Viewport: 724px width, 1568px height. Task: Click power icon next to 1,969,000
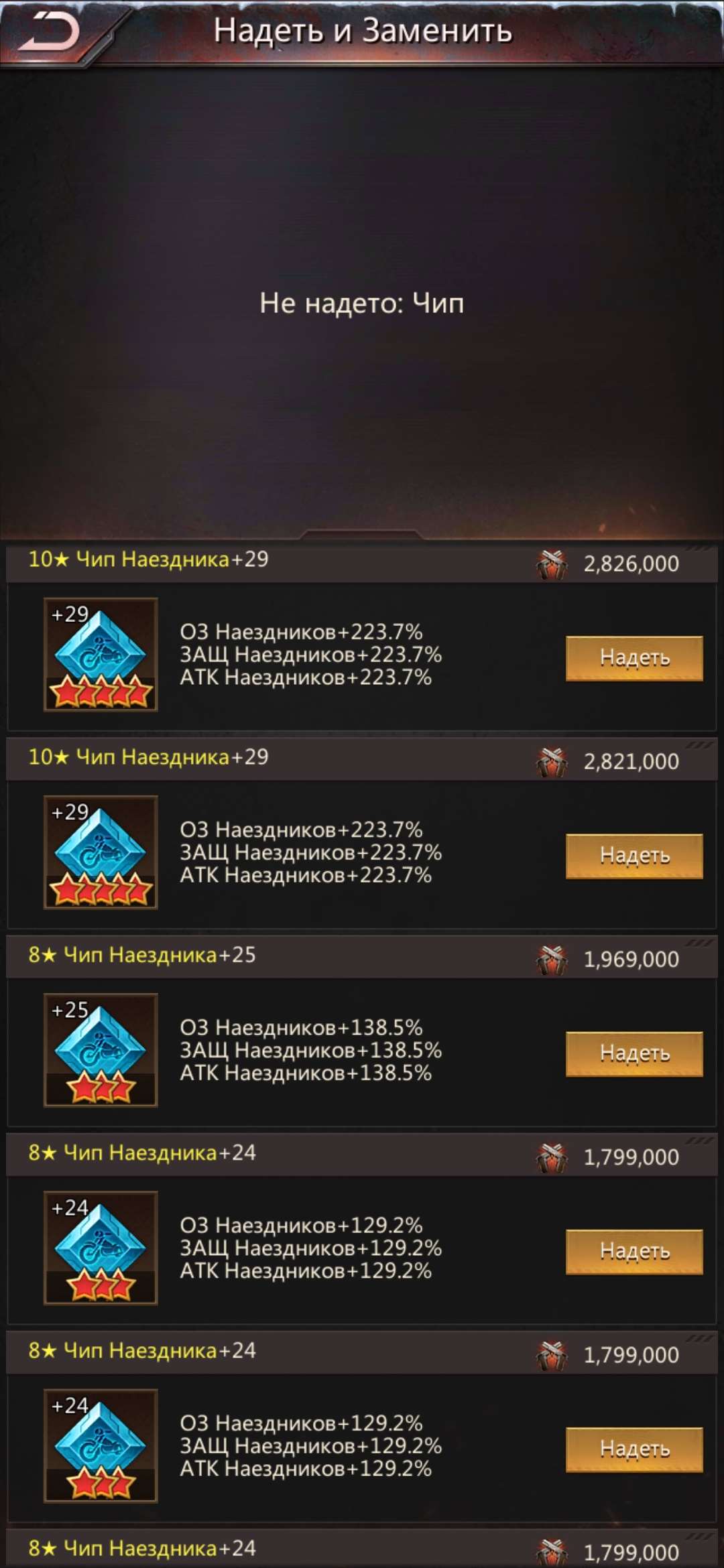click(x=552, y=960)
